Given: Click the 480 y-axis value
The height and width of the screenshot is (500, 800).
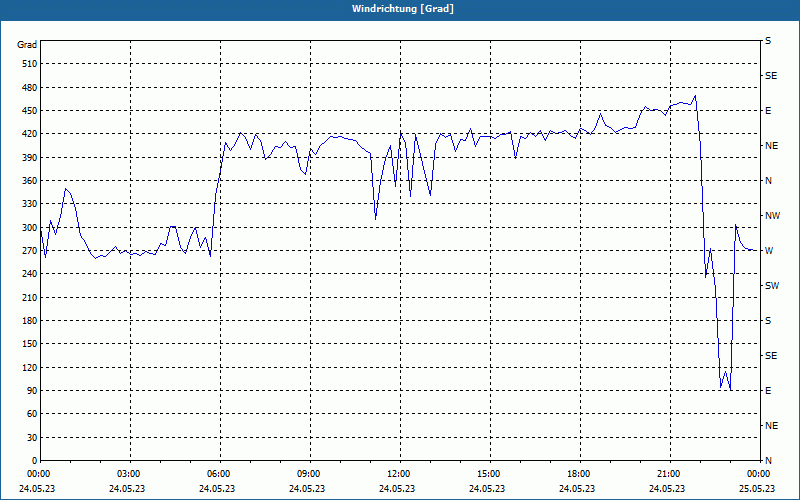Looking at the screenshot, I should [x=30, y=88].
